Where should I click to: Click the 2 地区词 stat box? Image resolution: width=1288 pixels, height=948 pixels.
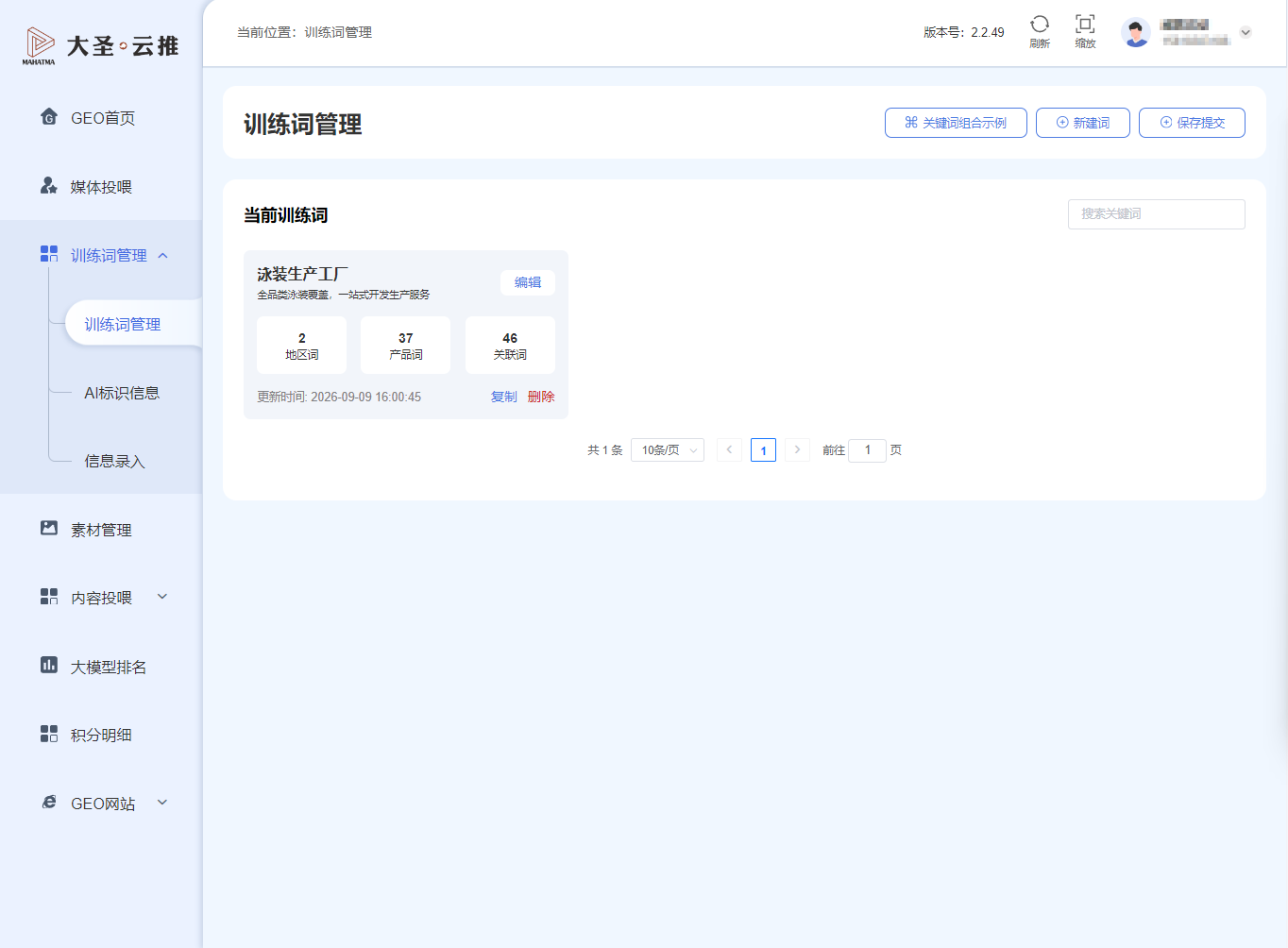coord(302,346)
